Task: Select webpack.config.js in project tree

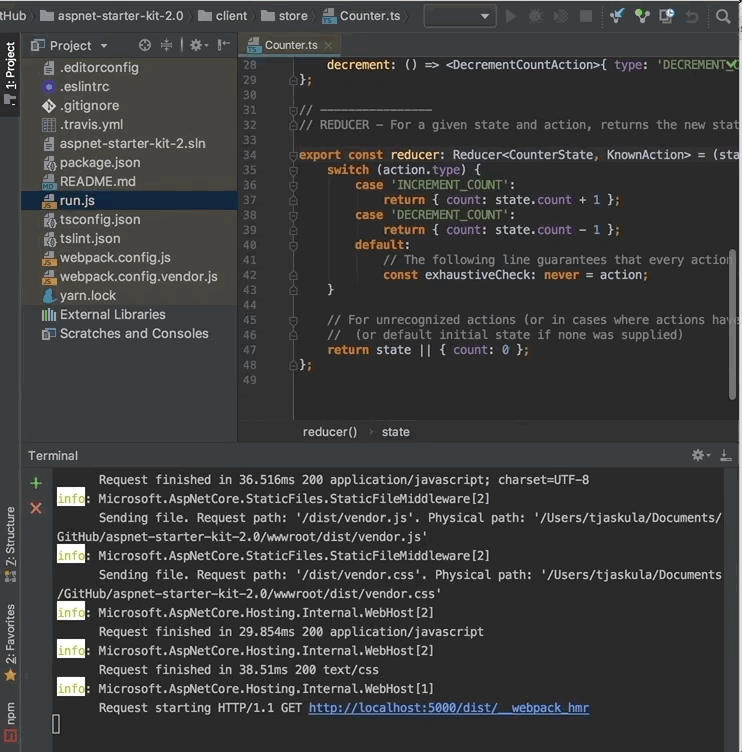Action: [x=130, y=258]
